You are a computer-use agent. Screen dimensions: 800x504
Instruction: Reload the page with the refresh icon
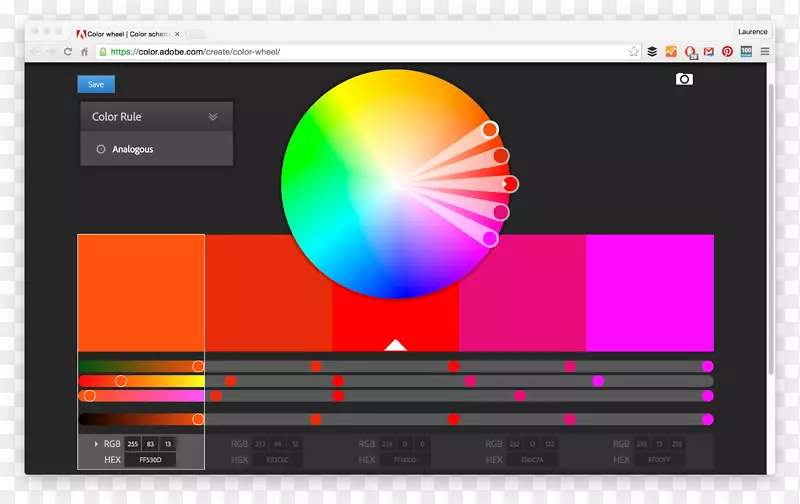[x=68, y=51]
